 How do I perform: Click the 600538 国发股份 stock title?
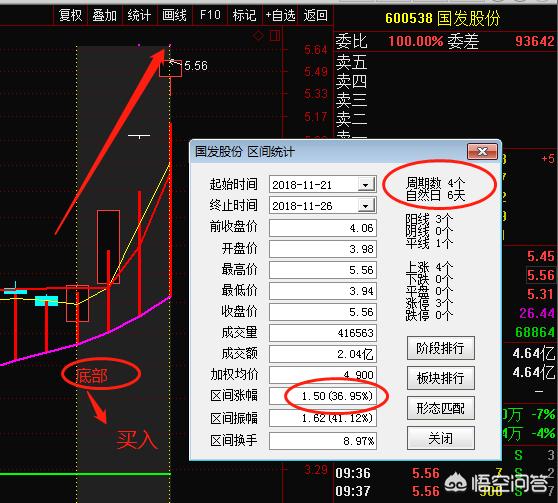442,18
